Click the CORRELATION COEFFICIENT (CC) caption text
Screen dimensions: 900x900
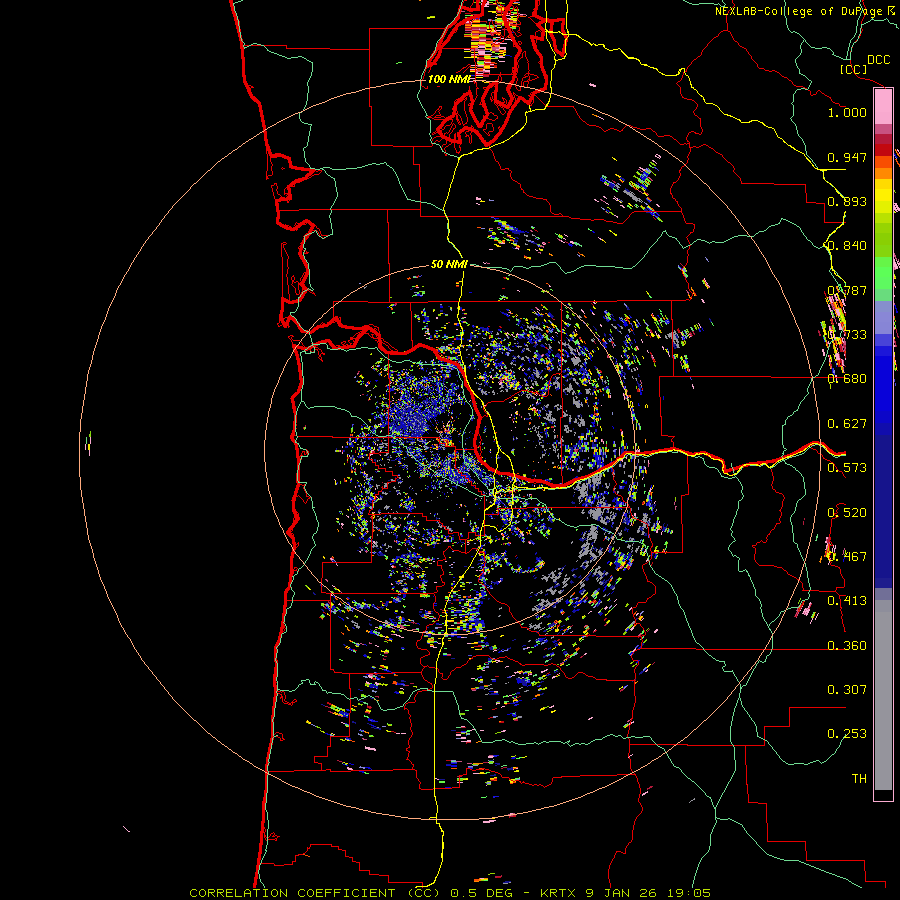tap(317, 893)
